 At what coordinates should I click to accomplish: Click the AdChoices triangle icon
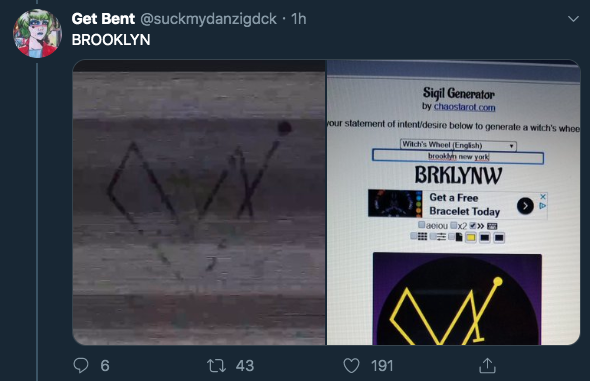(x=542, y=206)
